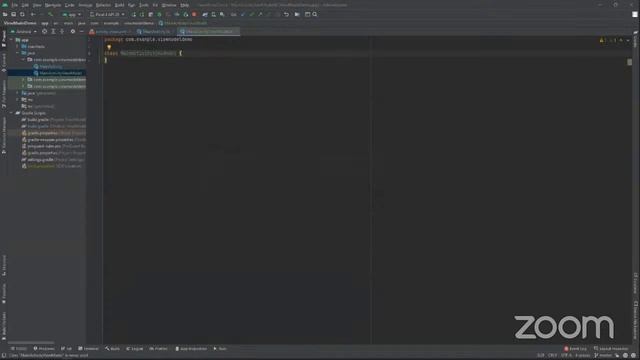
Task: Open the TODO tool window button
Action: tap(19, 349)
